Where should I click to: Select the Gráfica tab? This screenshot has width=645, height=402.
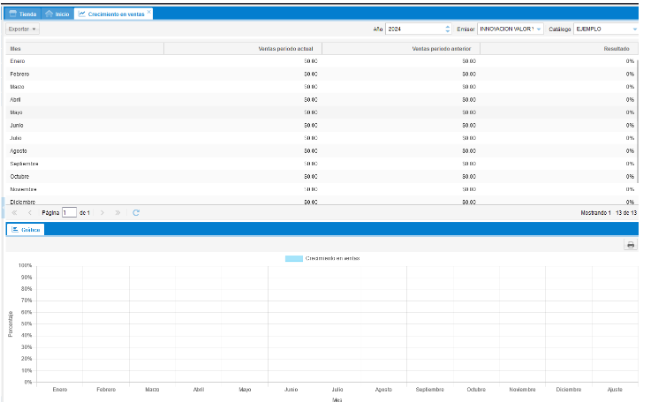tap(25, 229)
